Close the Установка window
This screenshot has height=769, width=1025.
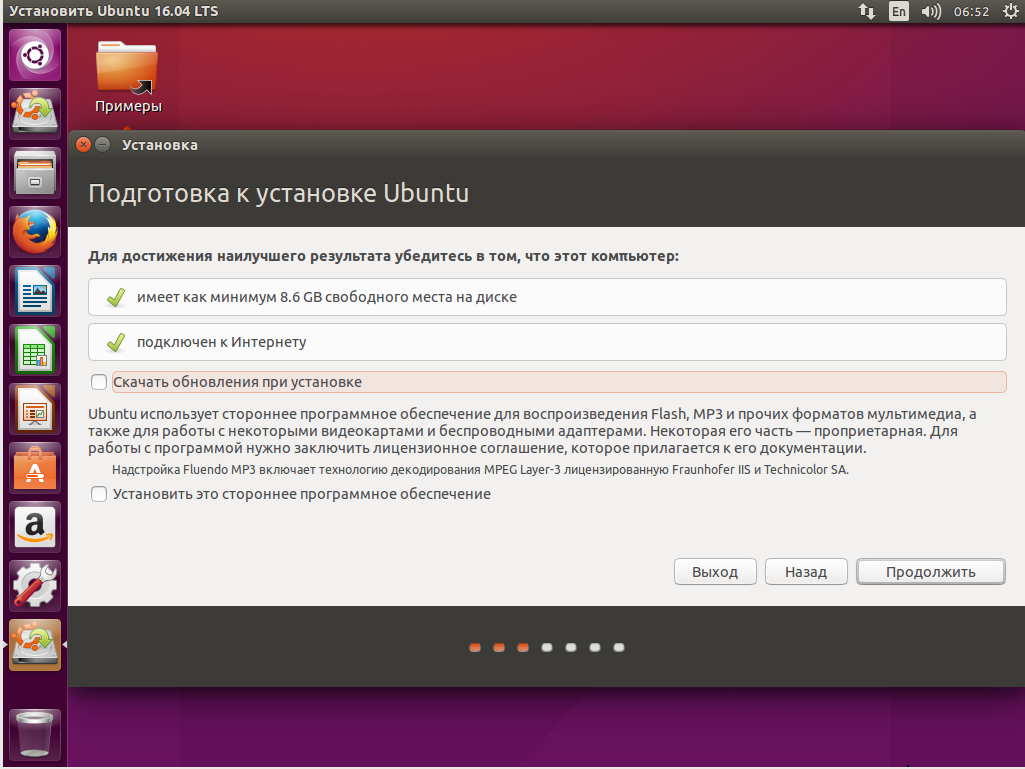tap(83, 145)
